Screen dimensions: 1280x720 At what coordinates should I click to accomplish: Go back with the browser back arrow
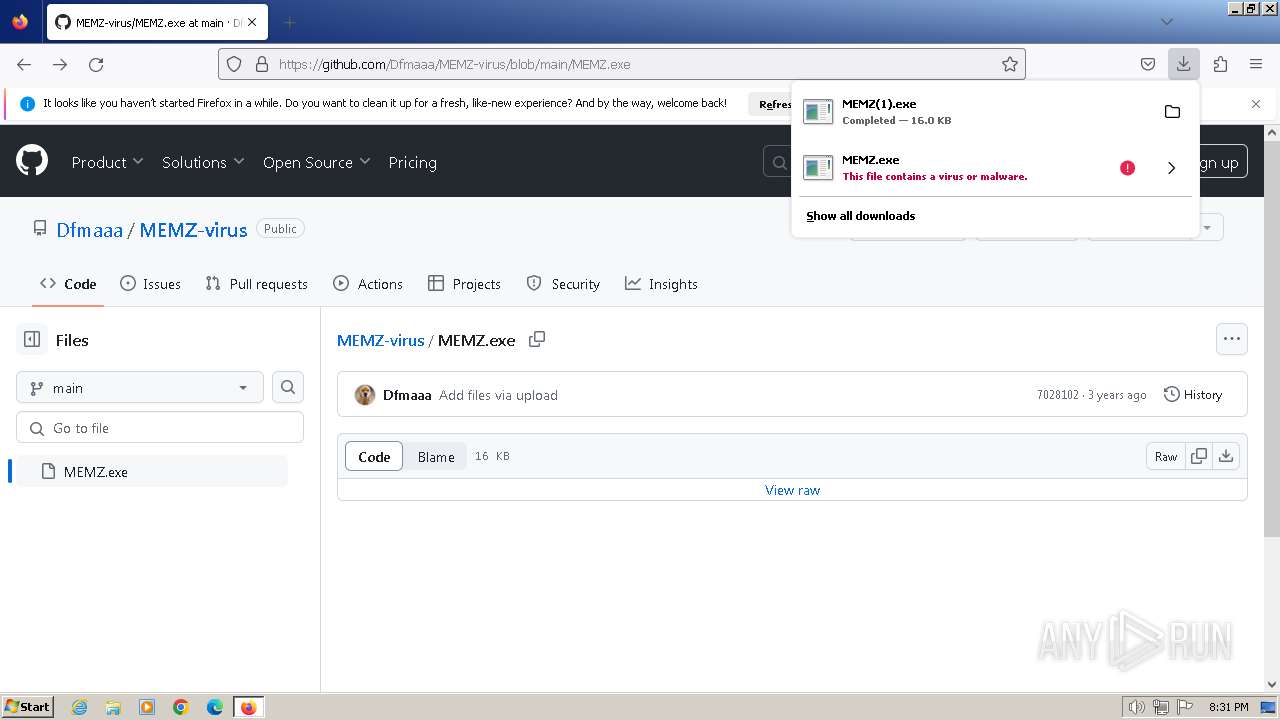pos(24,64)
